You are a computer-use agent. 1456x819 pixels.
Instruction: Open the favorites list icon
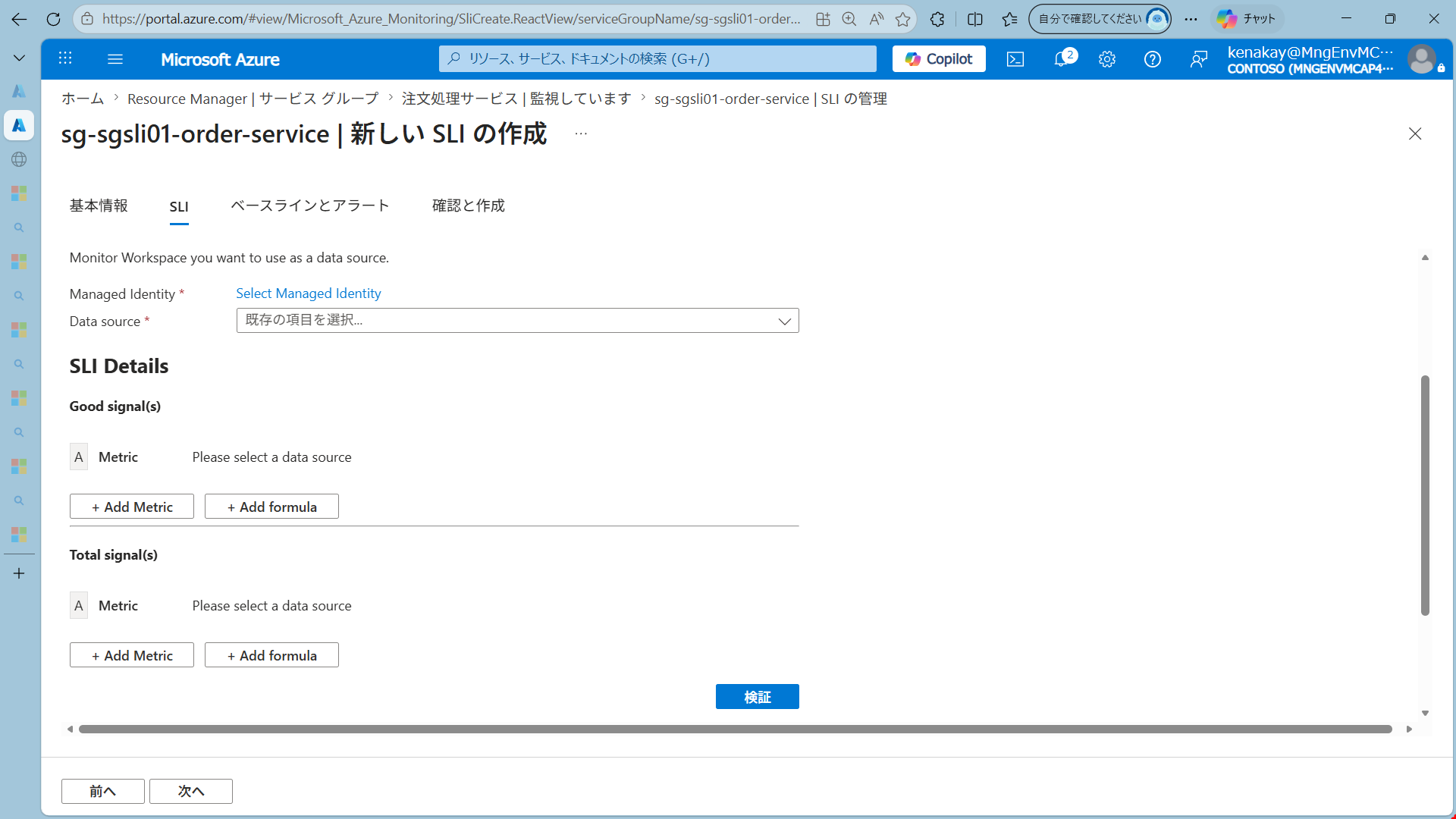coord(1009,19)
